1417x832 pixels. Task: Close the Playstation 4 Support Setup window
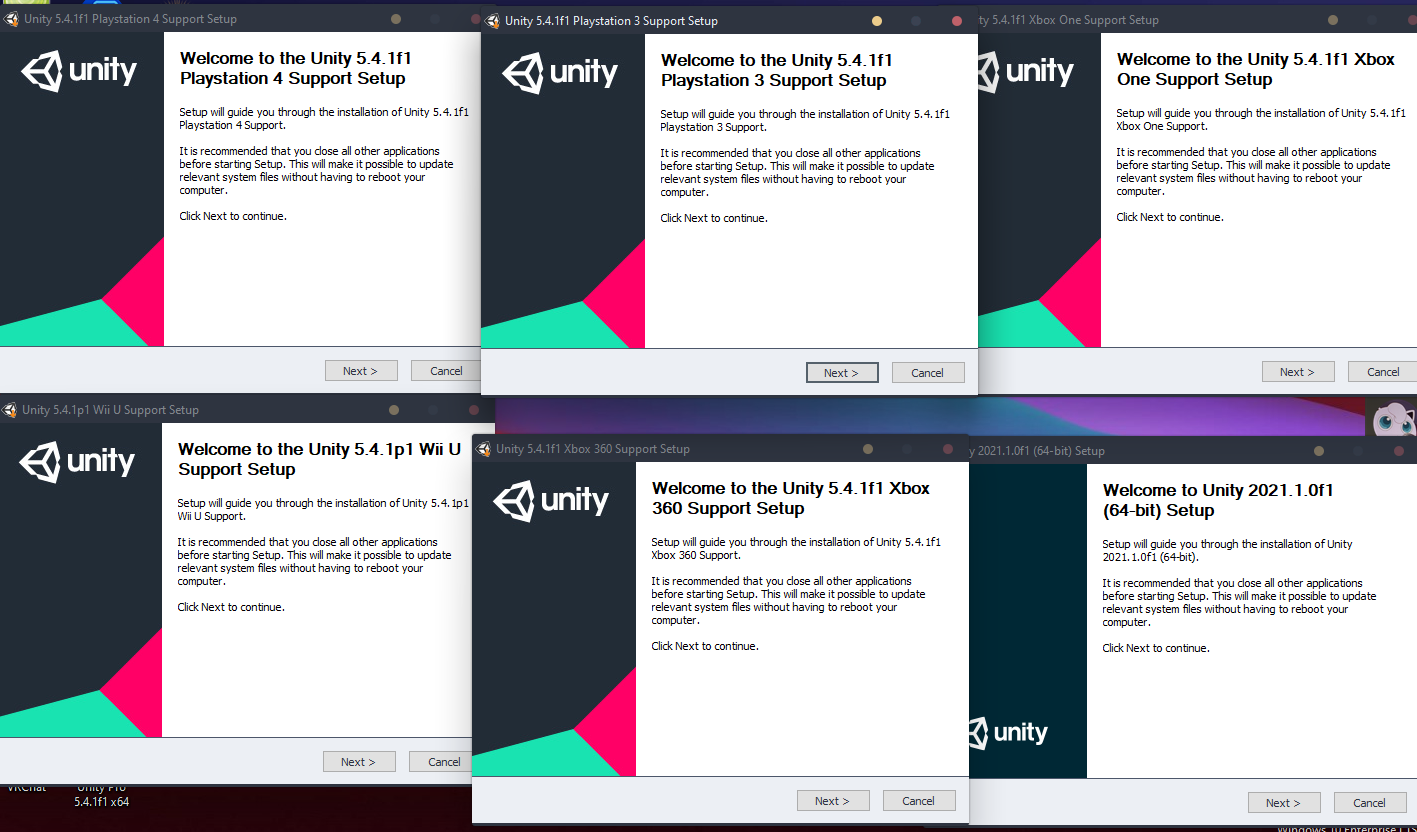[475, 19]
